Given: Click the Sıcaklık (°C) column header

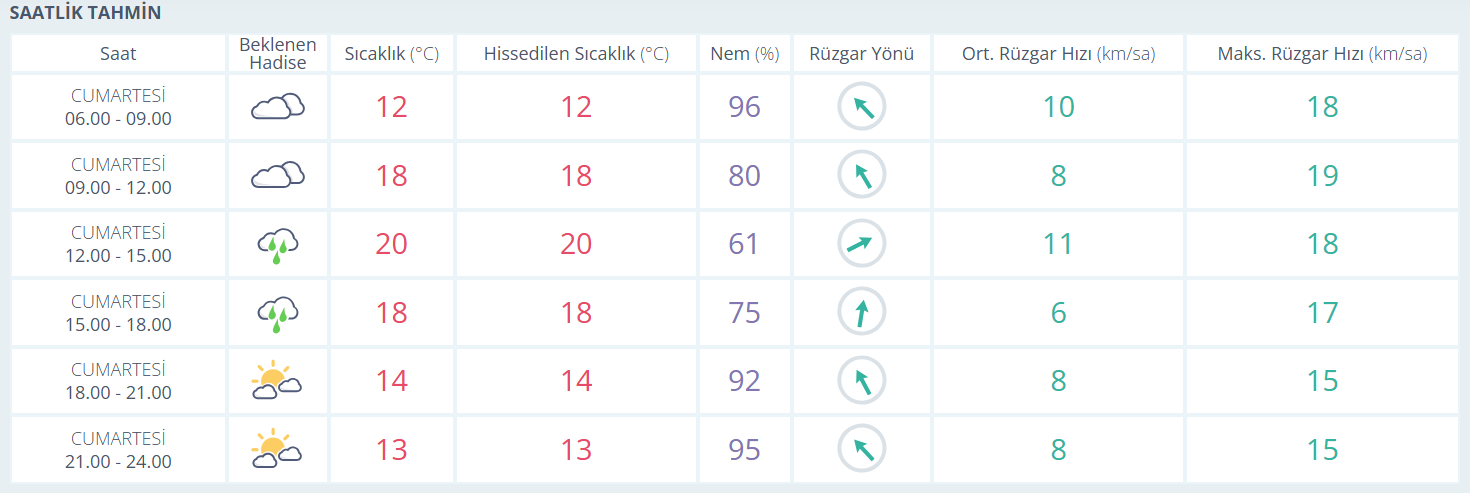Looking at the screenshot, I should tap(391, 54).
